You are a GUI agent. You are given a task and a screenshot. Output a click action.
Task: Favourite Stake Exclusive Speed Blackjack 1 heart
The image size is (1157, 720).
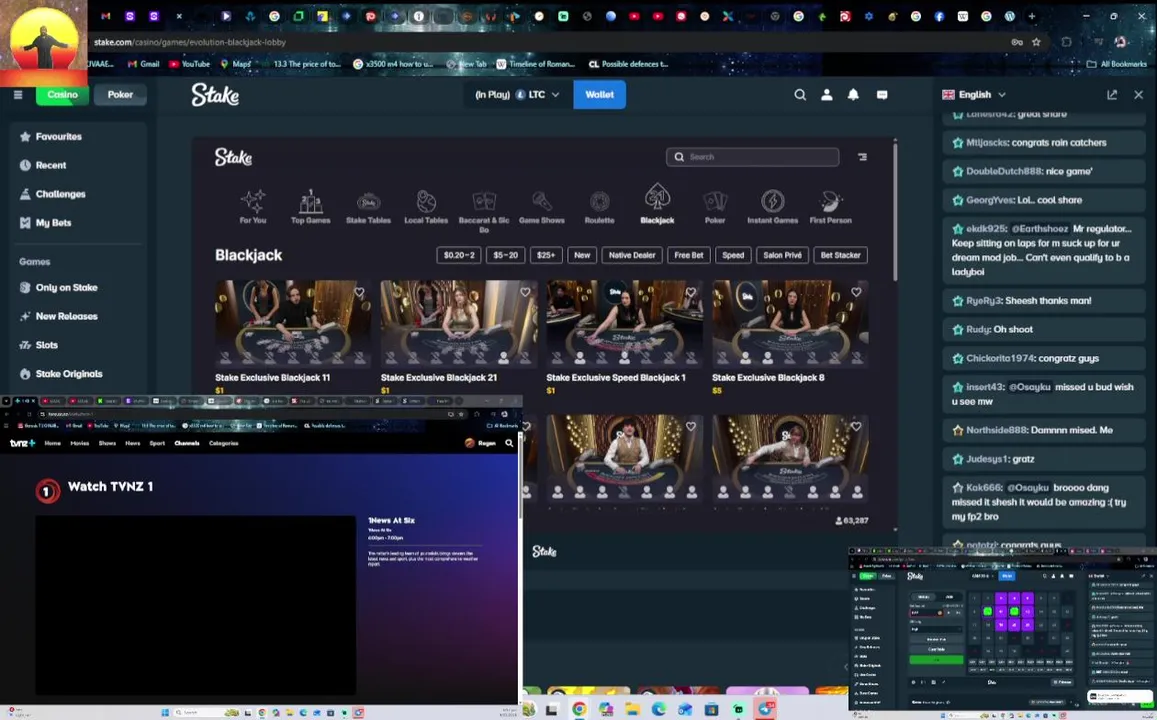[x=691, y=292]
